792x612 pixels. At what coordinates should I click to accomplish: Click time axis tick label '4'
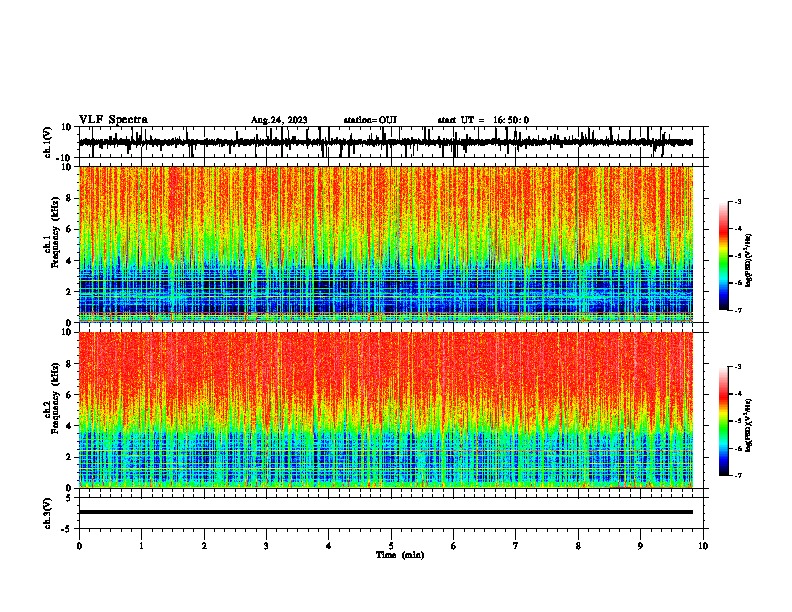point(329,546)
